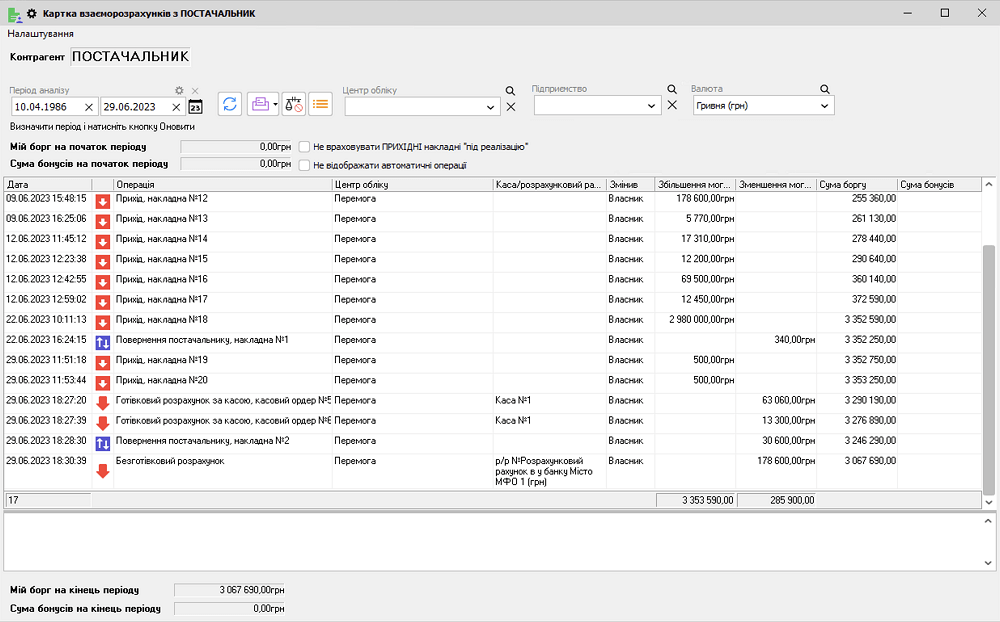Click the search icon above Центр обліку
This screenshot has width=1000, height=622.
click(x=510, y=90)
